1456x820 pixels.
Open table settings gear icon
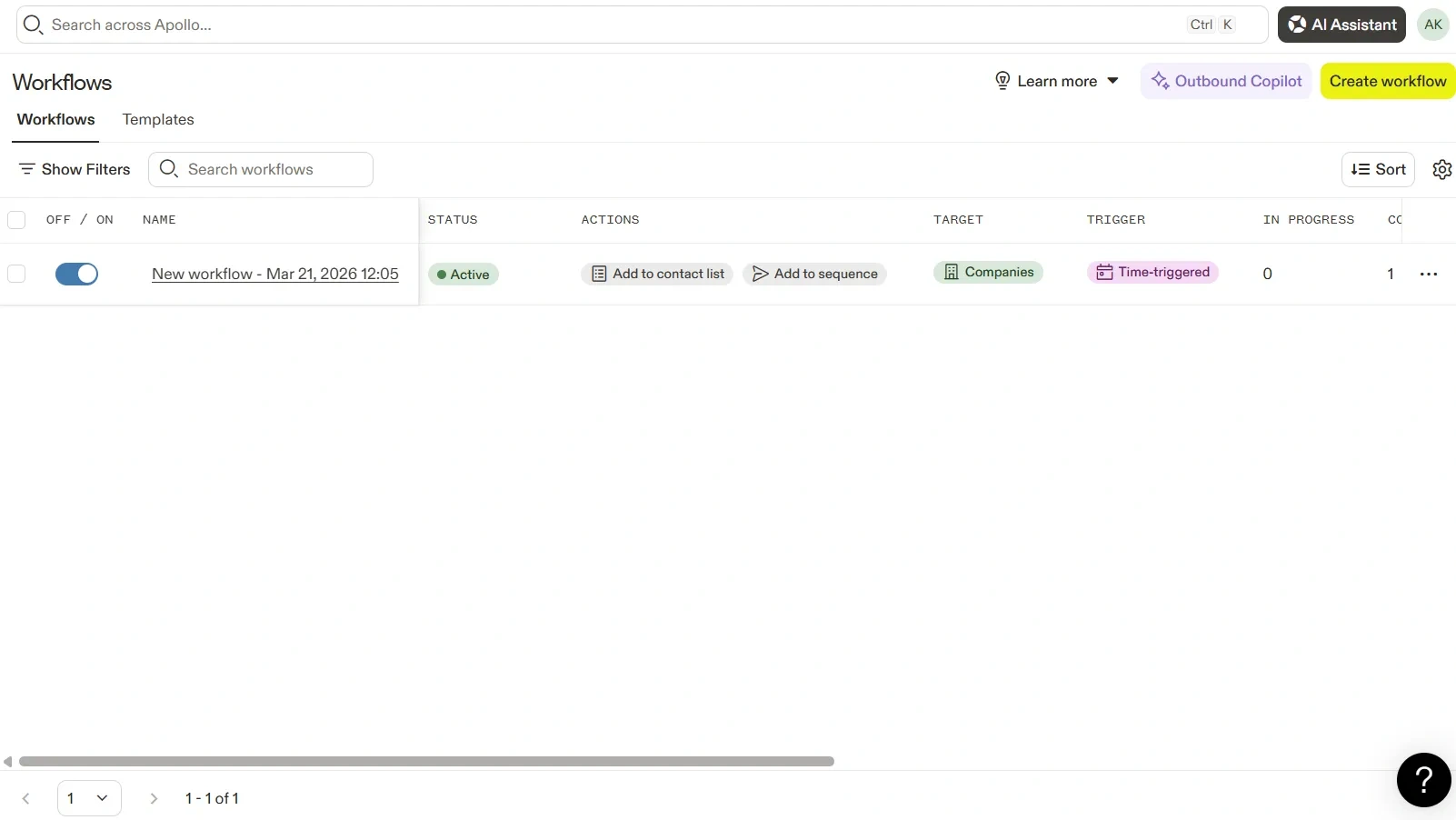coord(1441,169)
